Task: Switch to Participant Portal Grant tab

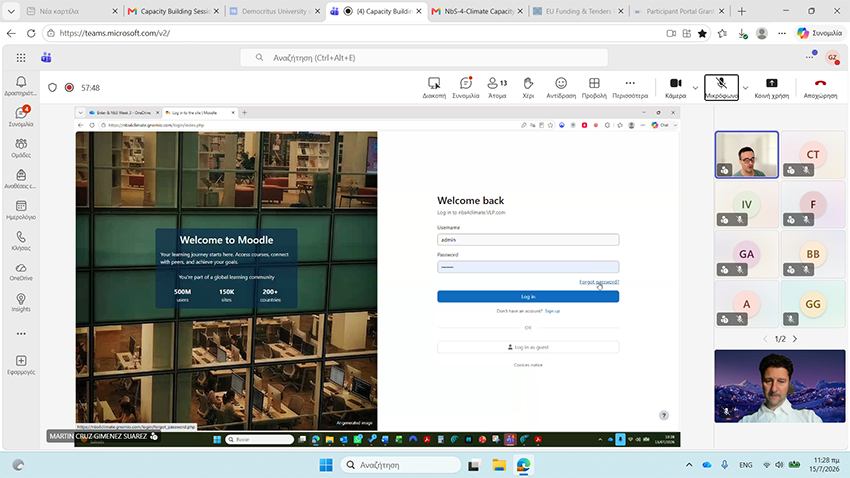Action: [x=680, y=11]
